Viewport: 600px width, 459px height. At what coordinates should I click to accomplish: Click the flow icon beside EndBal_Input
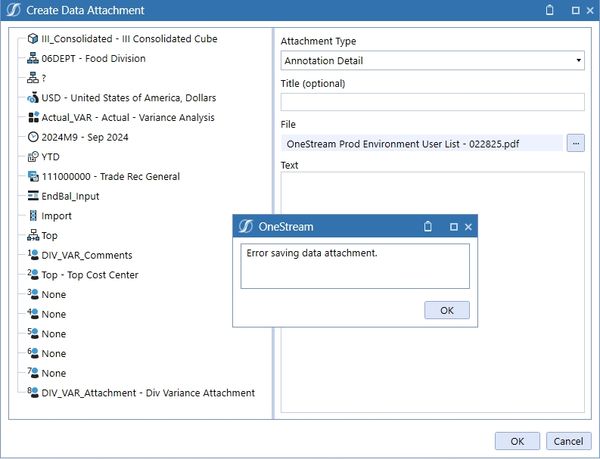click(x=33, y=196)
